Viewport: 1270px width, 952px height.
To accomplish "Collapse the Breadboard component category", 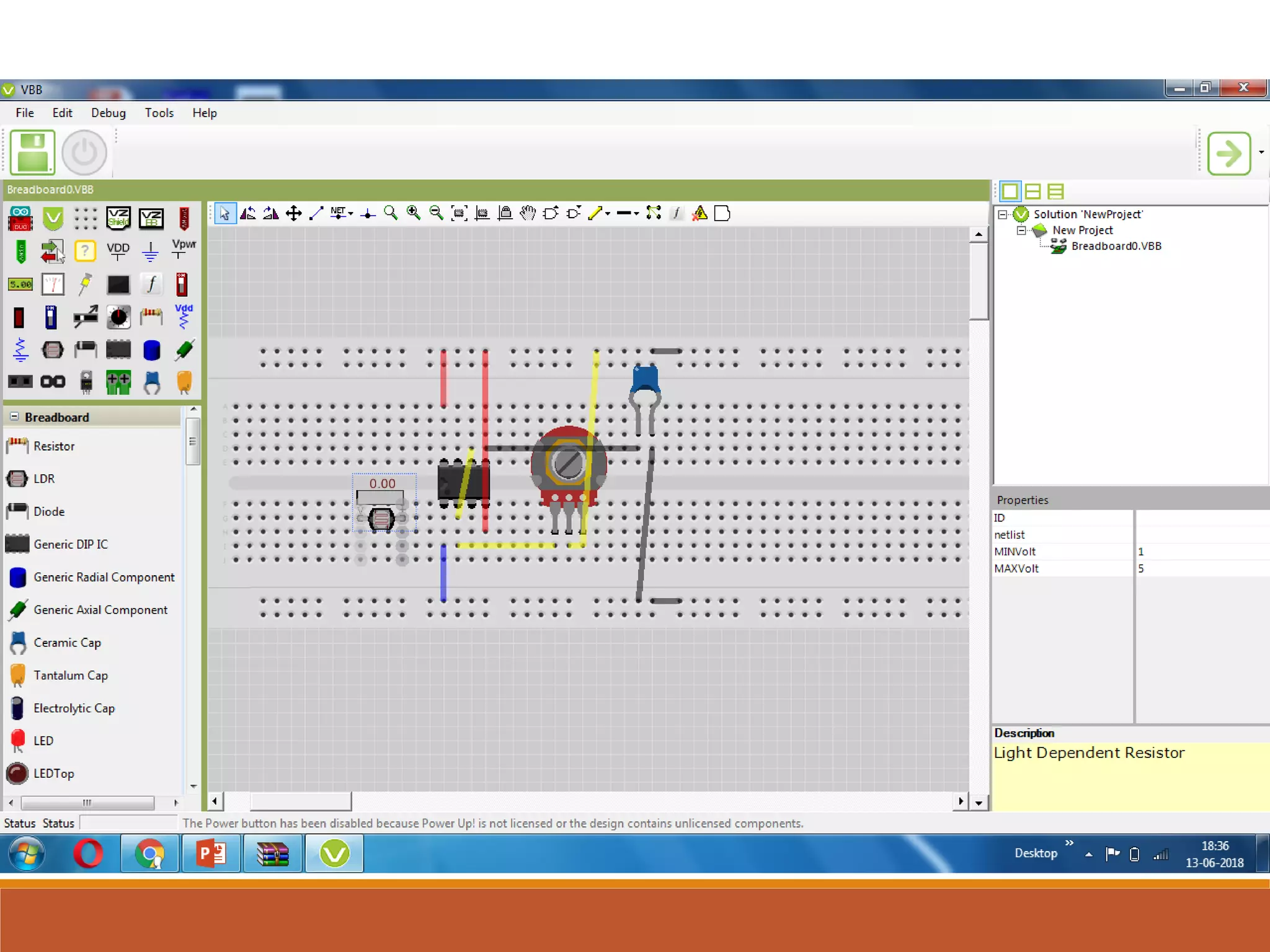I will [14, 416].
